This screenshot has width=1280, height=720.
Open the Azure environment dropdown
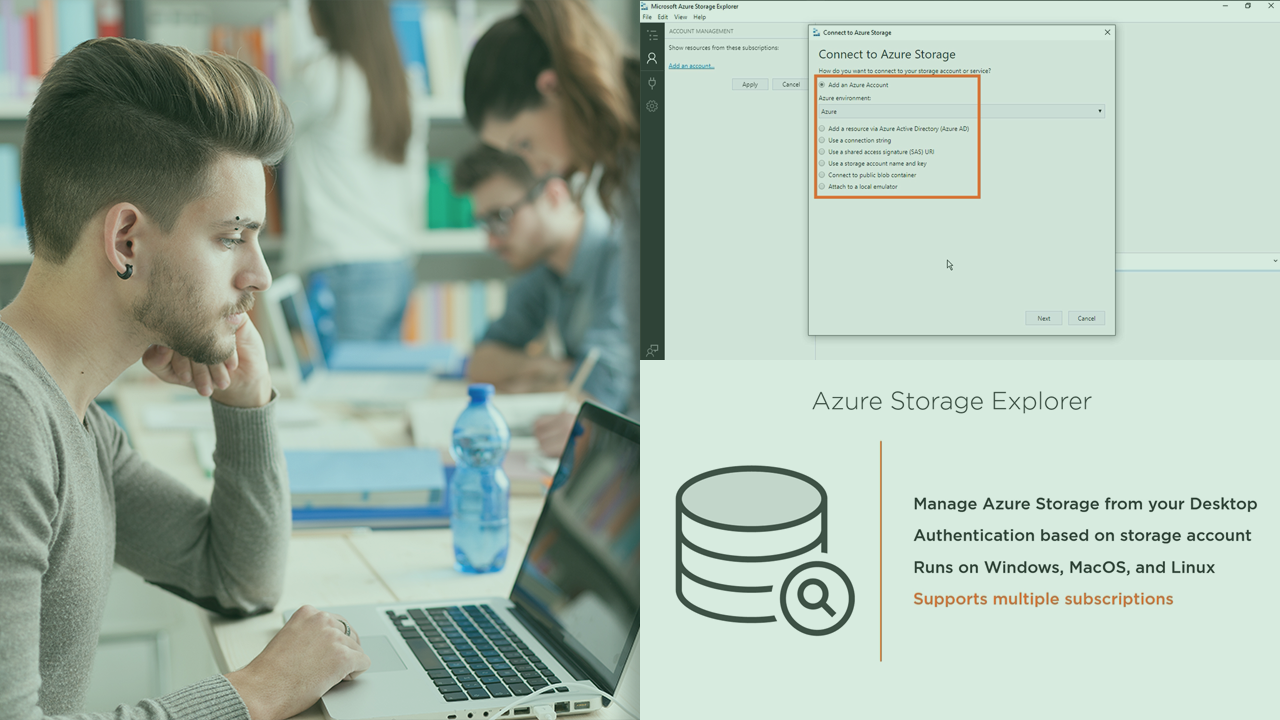[1100, 111]
